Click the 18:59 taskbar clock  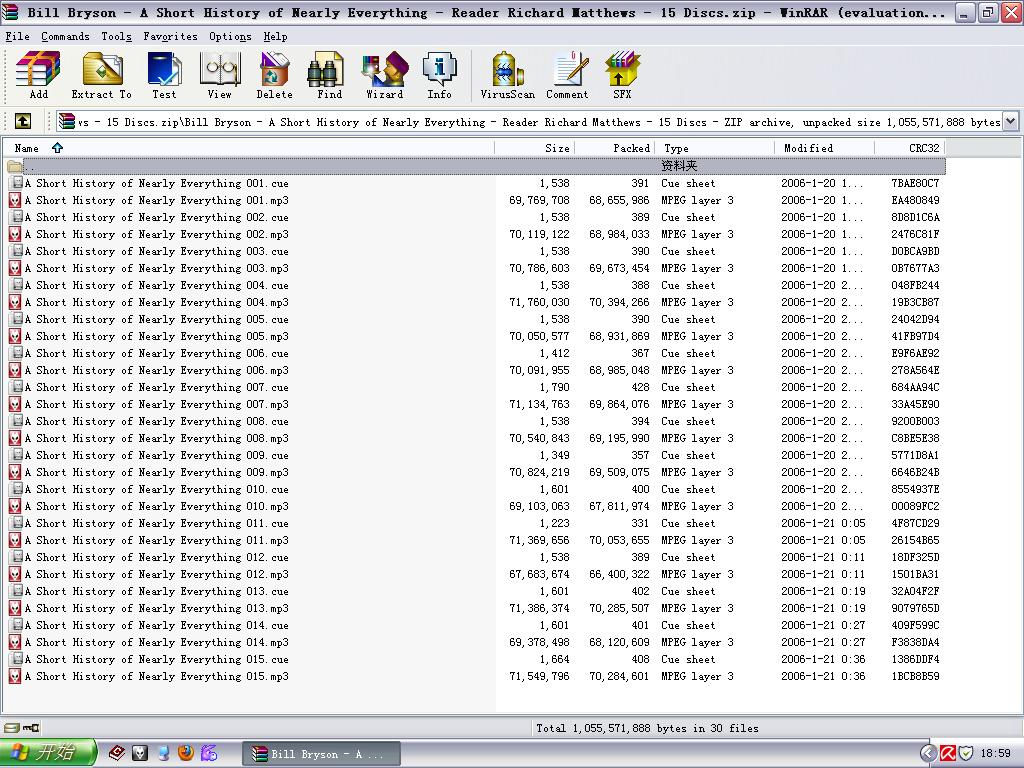coord(995,753)
